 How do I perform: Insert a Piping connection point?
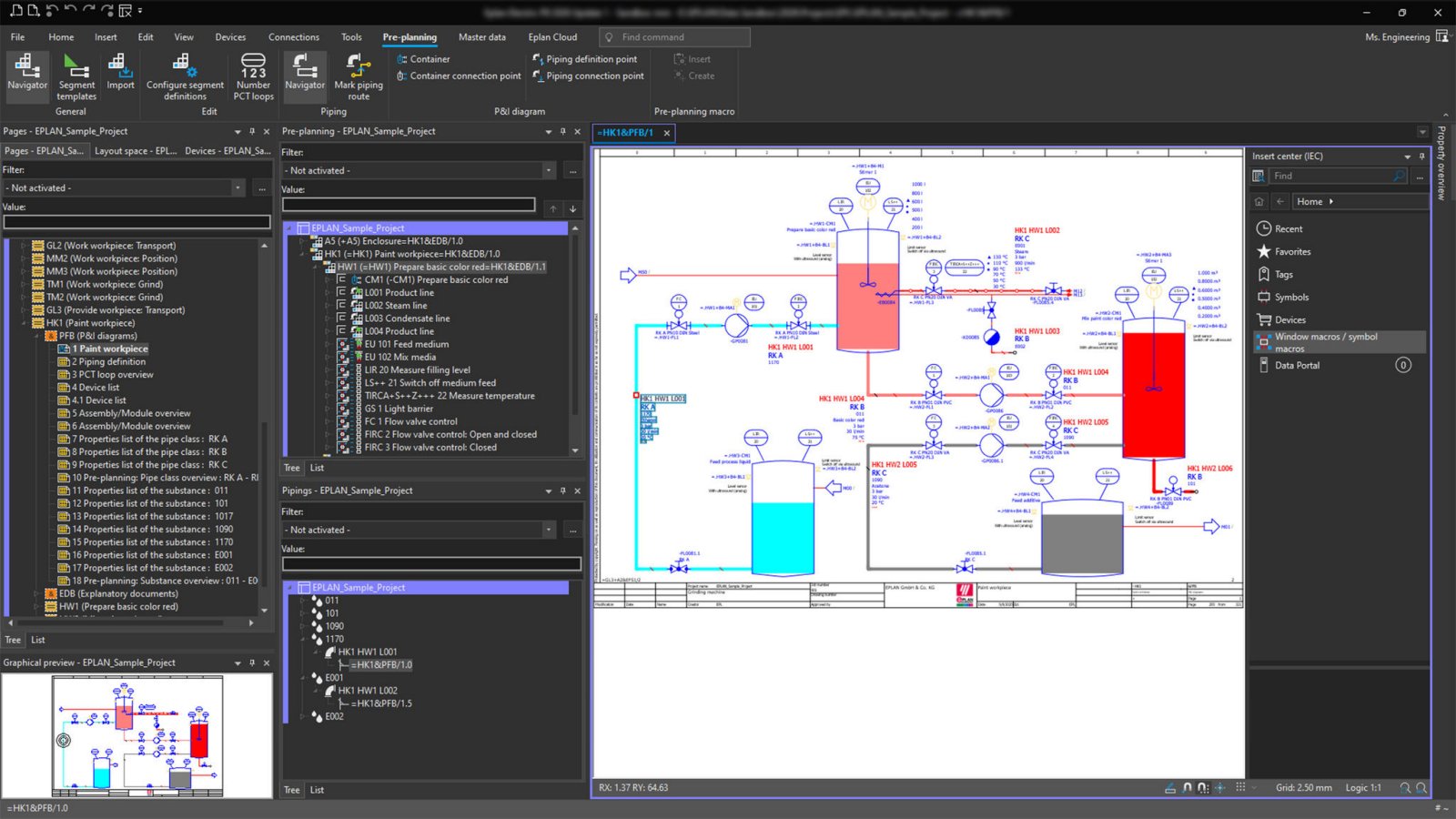[x=588, y=76]
